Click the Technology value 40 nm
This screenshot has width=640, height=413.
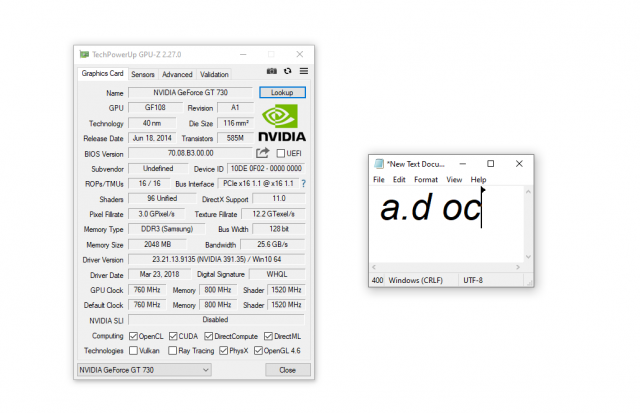(x=152, y=123)
